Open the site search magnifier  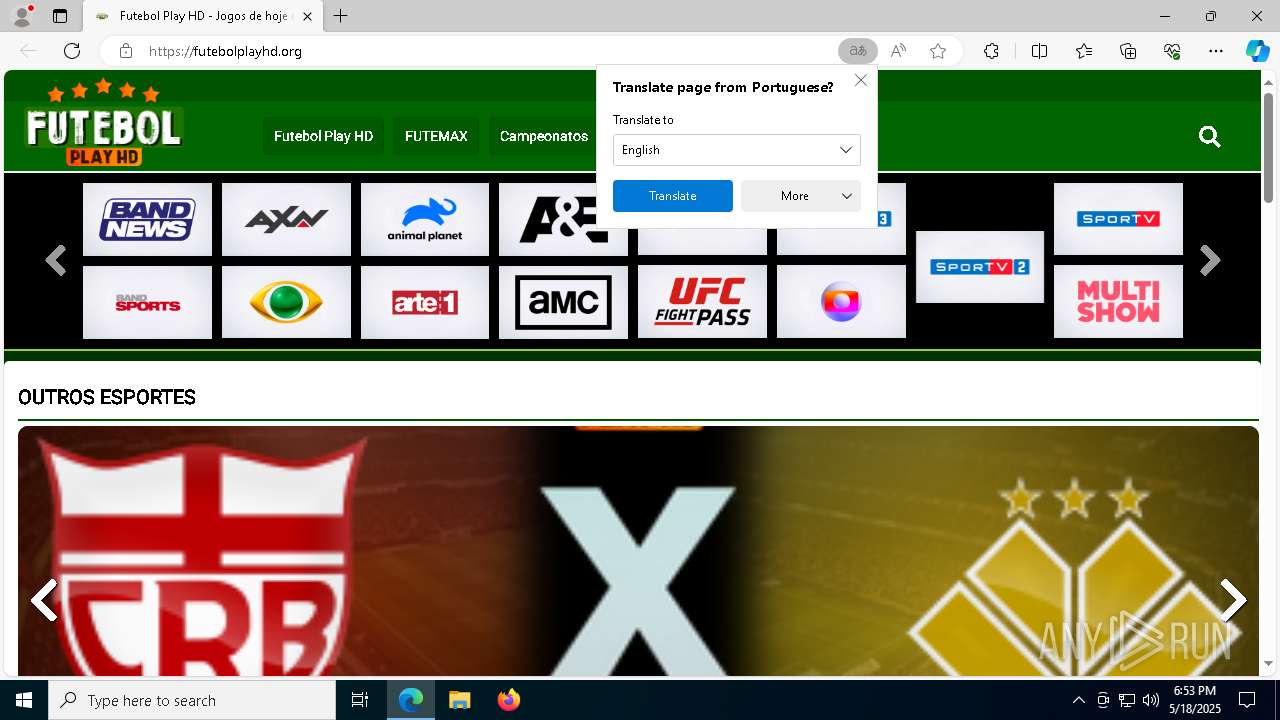point(1210,137)
